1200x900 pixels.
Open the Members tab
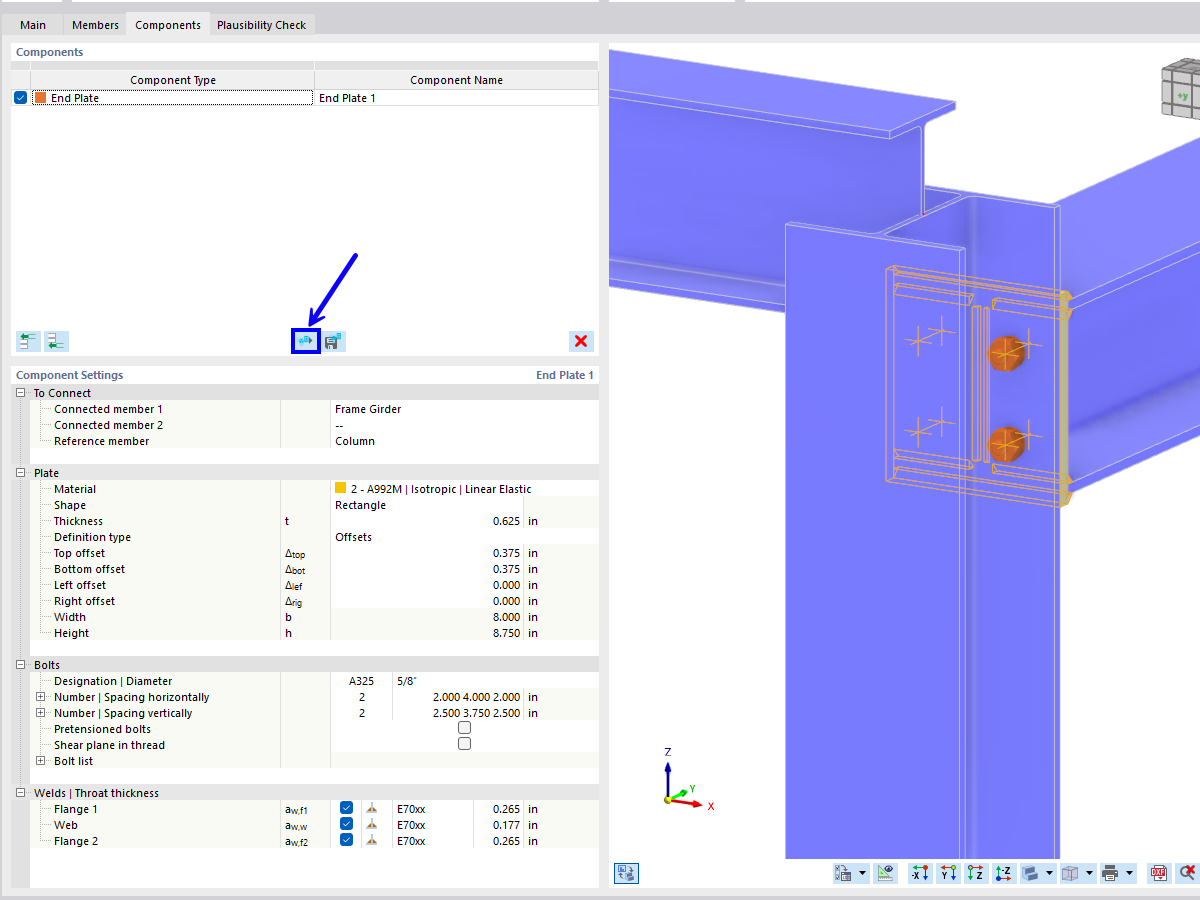coord(95,25)
